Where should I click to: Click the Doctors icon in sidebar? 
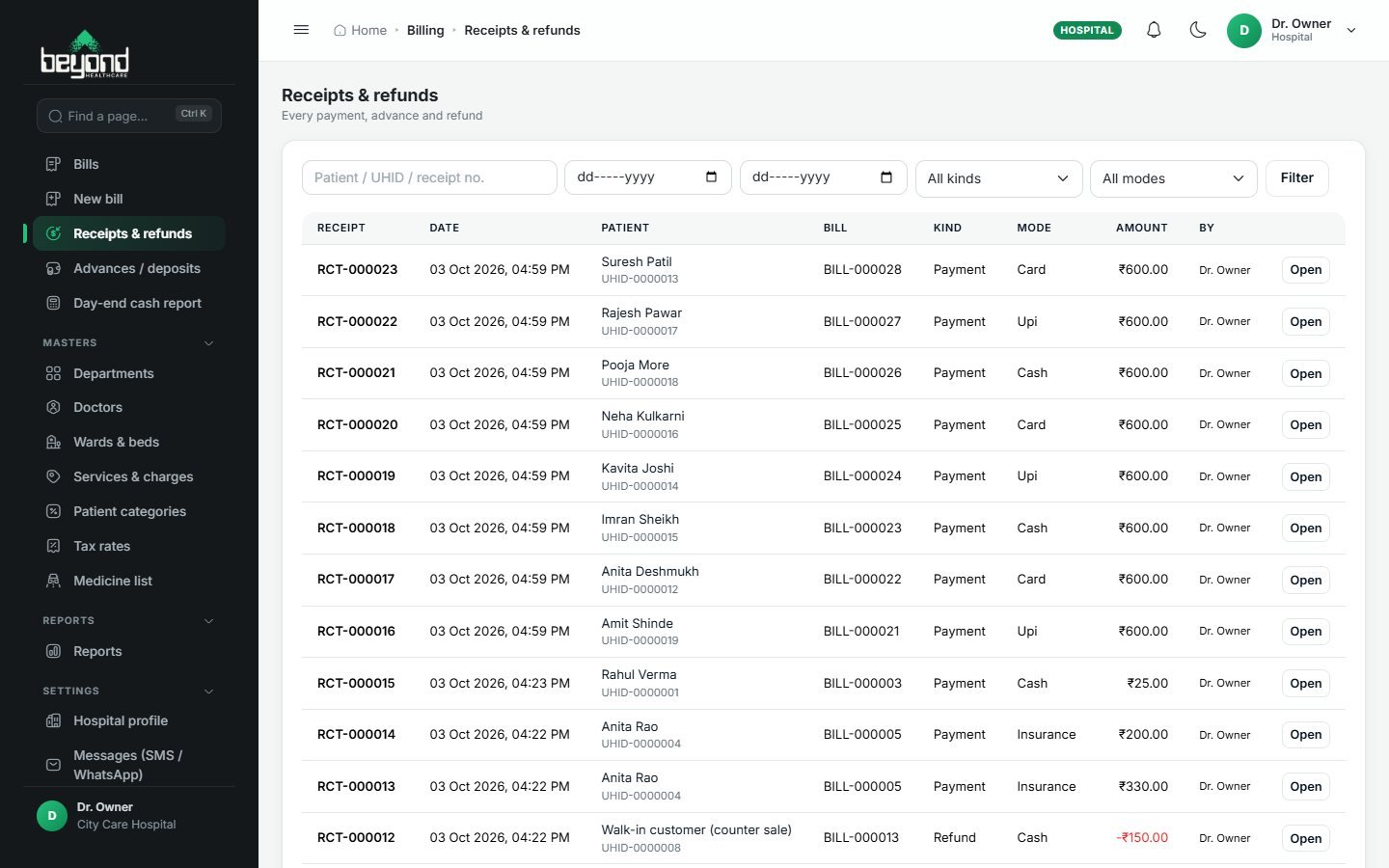[54, 407]
